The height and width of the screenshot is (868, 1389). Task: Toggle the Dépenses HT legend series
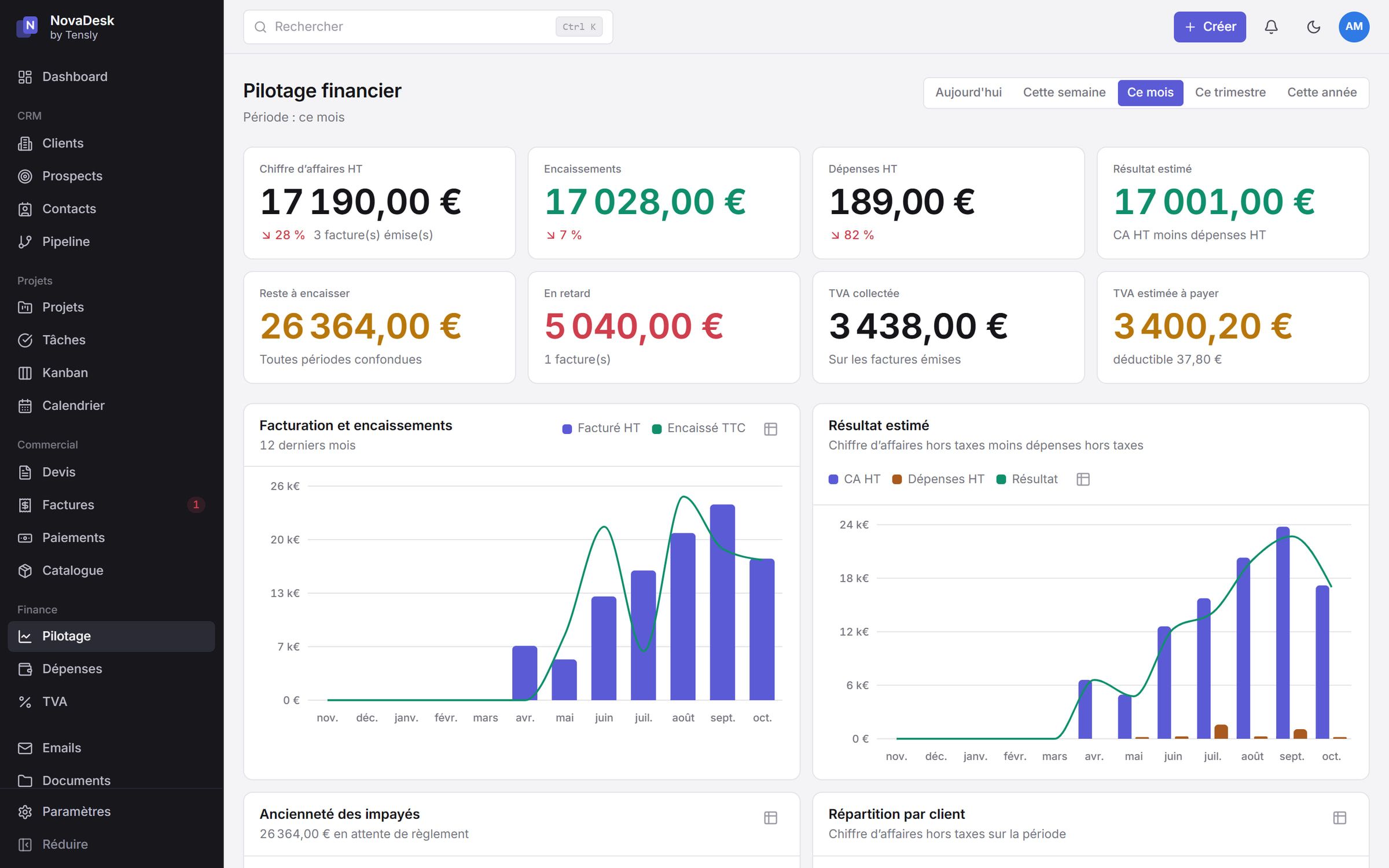938,479
